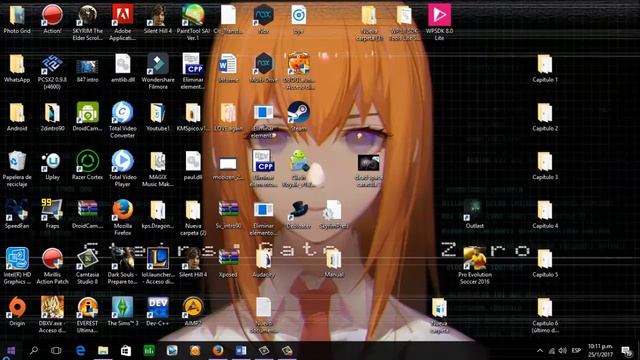Open the Xposed archive icon
Image resolution: width=640 pixels, height=360 pixels.
coord(228,259)
